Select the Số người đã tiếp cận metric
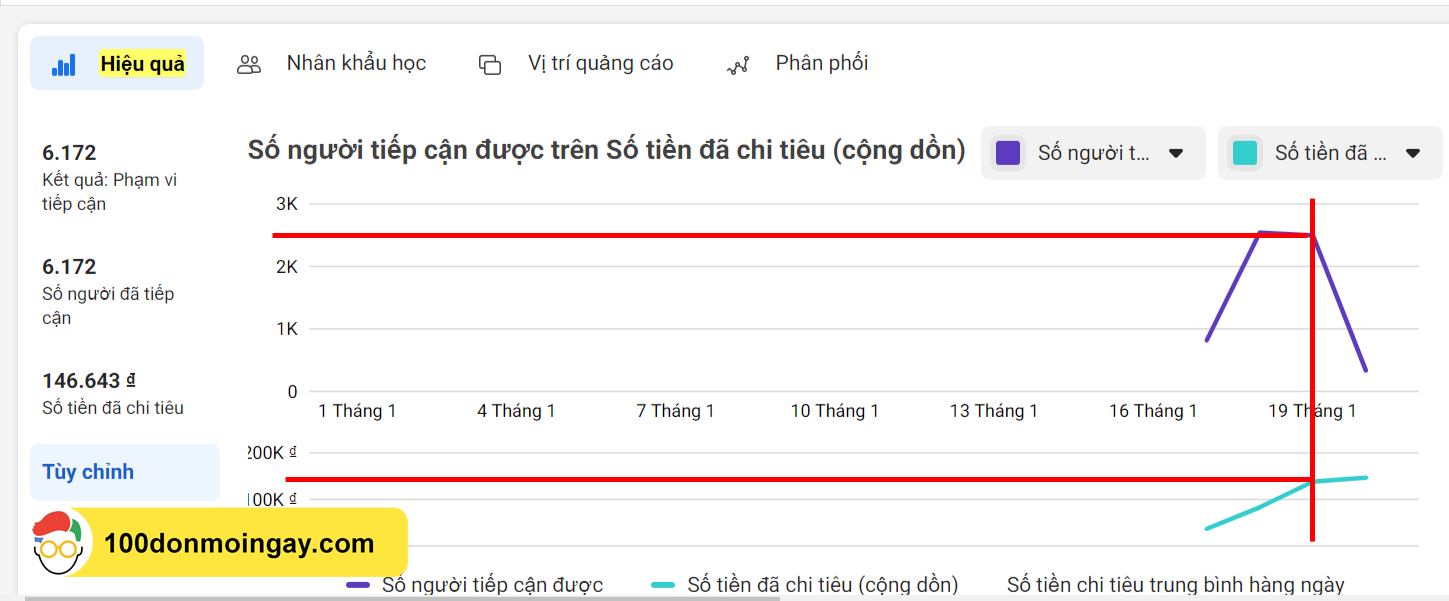Screen dimensions: 1449x601 [110, 292]
